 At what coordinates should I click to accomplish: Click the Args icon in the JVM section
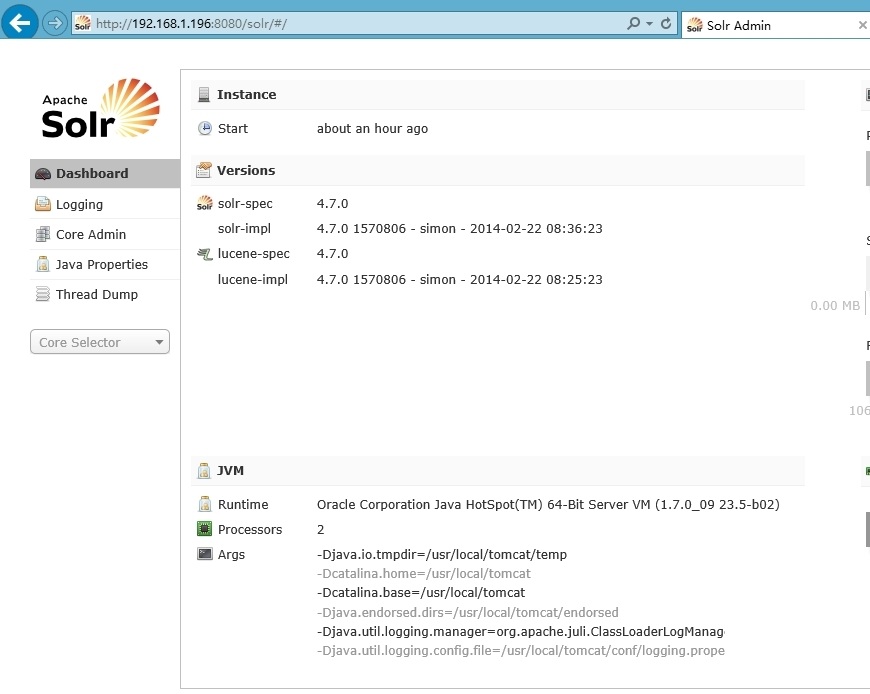tap(204, 553)
